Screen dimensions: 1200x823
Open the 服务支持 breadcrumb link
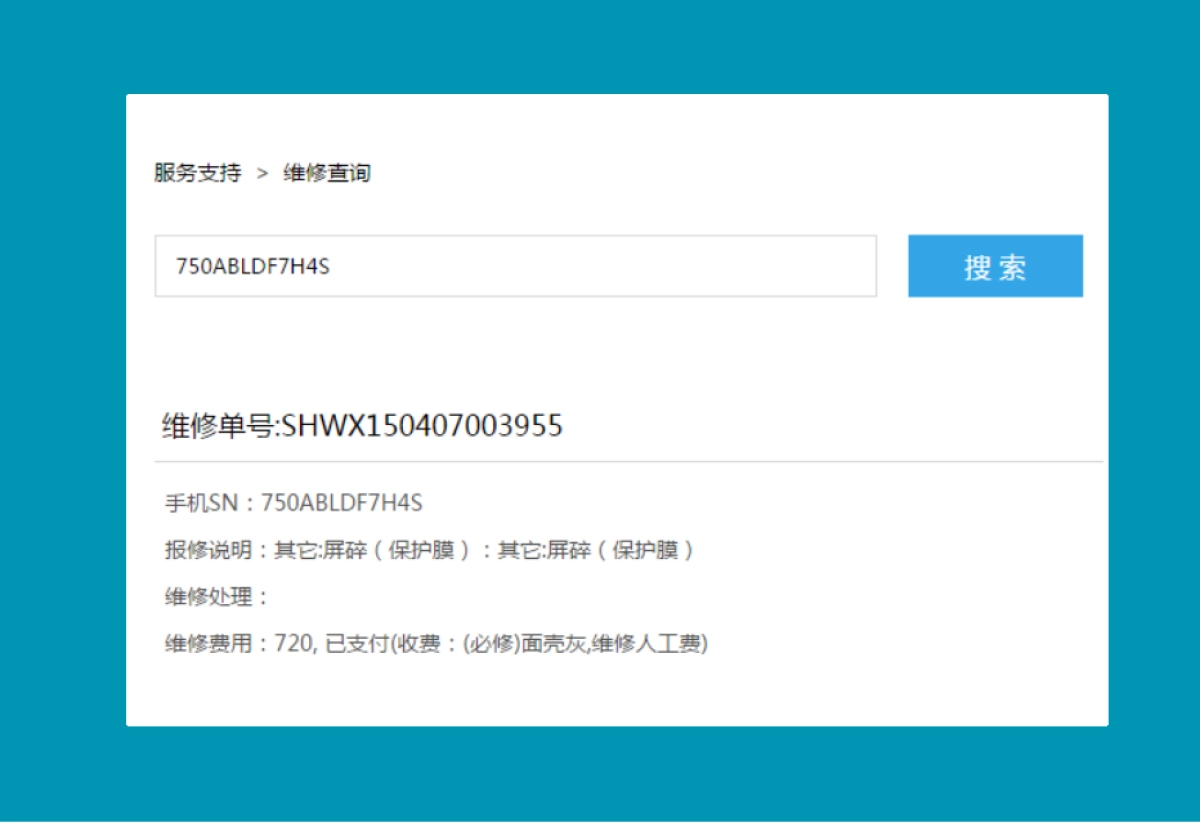click(196, 172)
